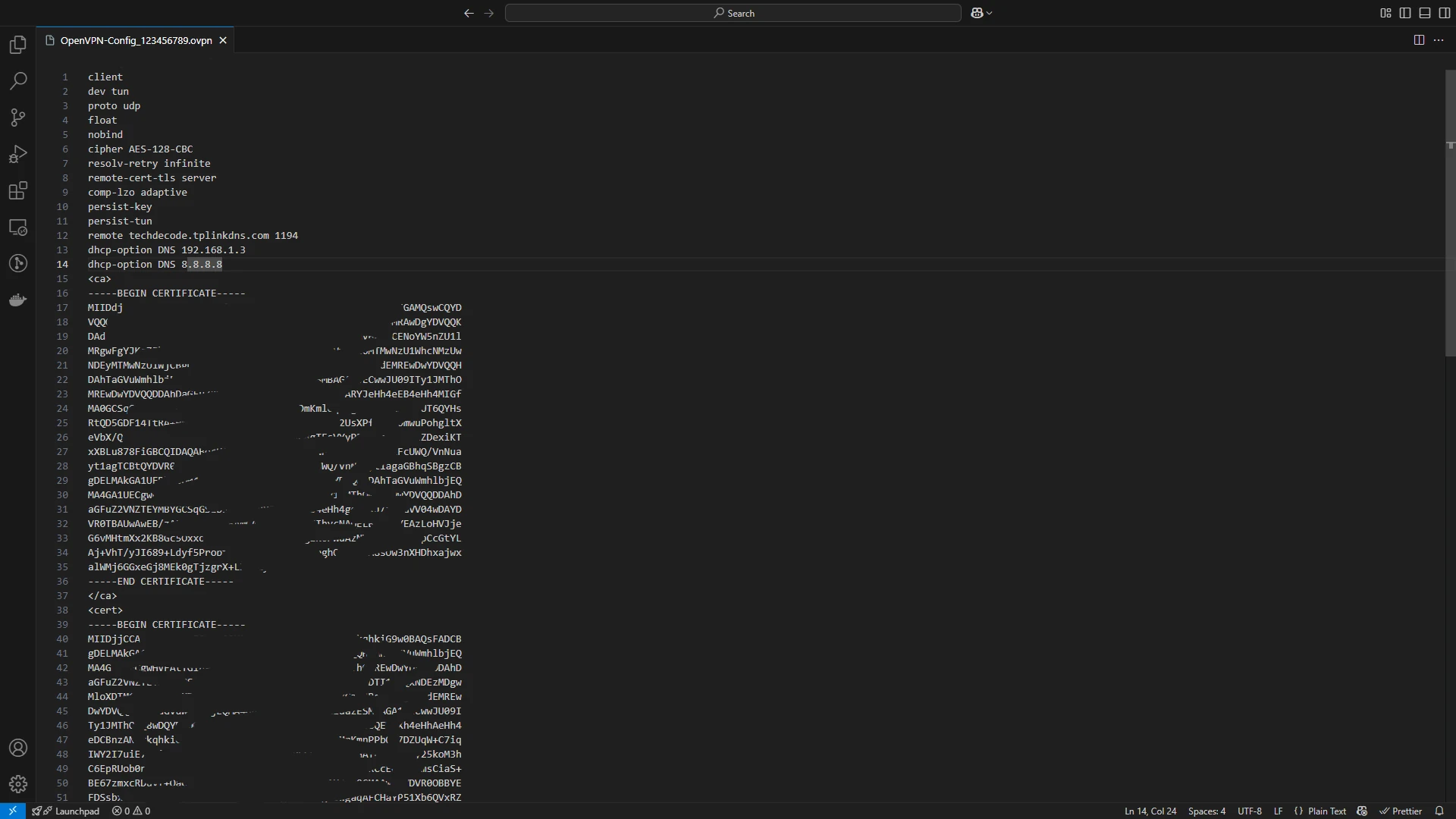1456x819 pixels.
Task: Click BEGIN CERTIFICATE on line 39
Action: (x=167, y=625)
